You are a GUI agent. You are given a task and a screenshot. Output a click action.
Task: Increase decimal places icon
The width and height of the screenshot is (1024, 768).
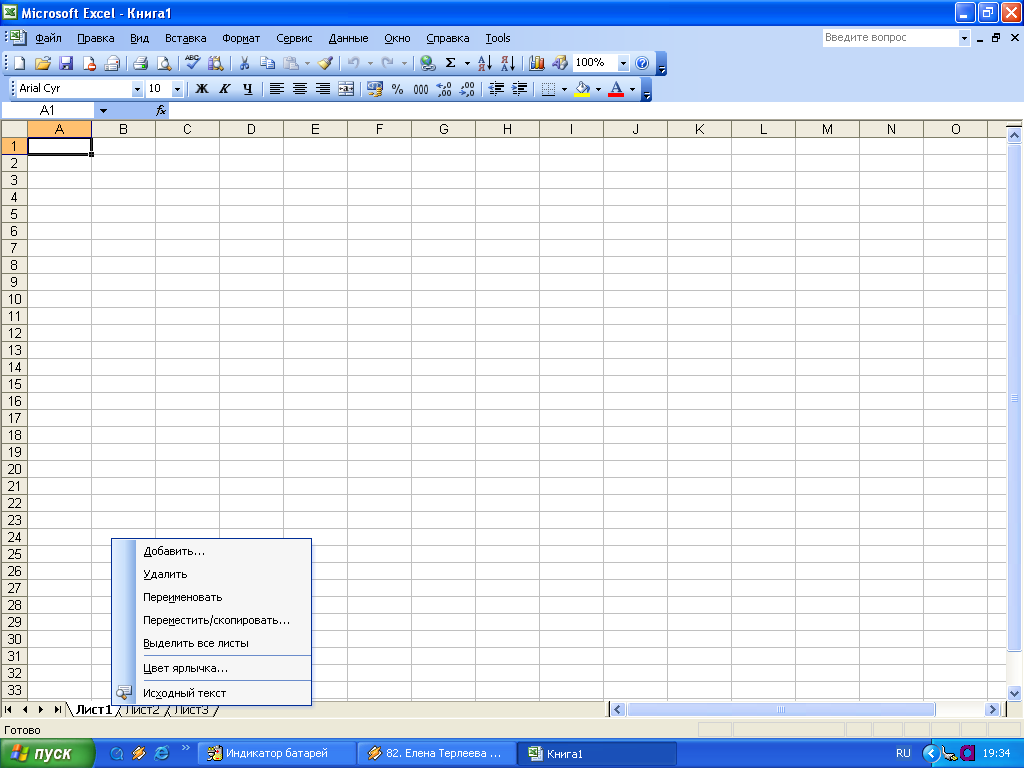coord(444,89)
